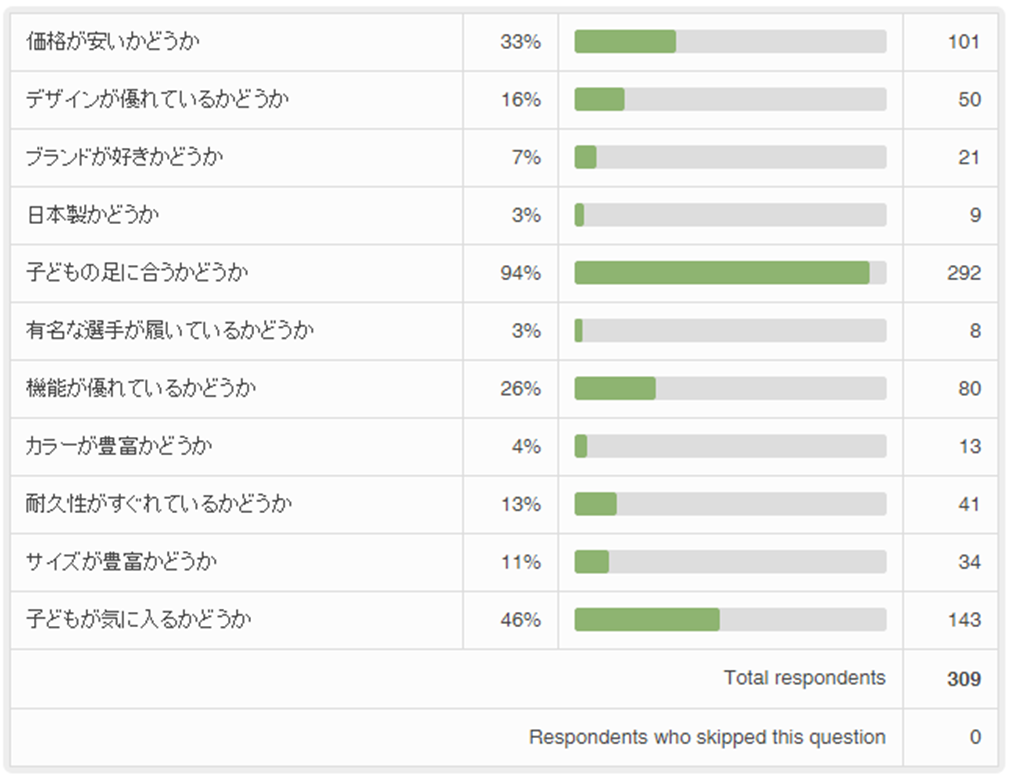Select the 日本製かどうか row label

point(92,215)
